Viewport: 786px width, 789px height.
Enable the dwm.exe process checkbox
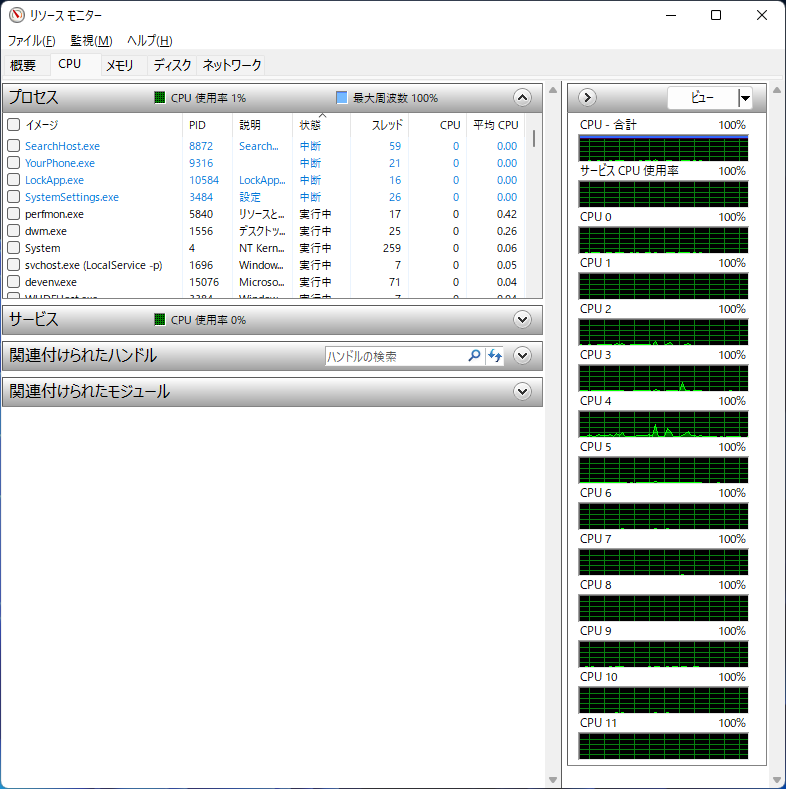14,231
